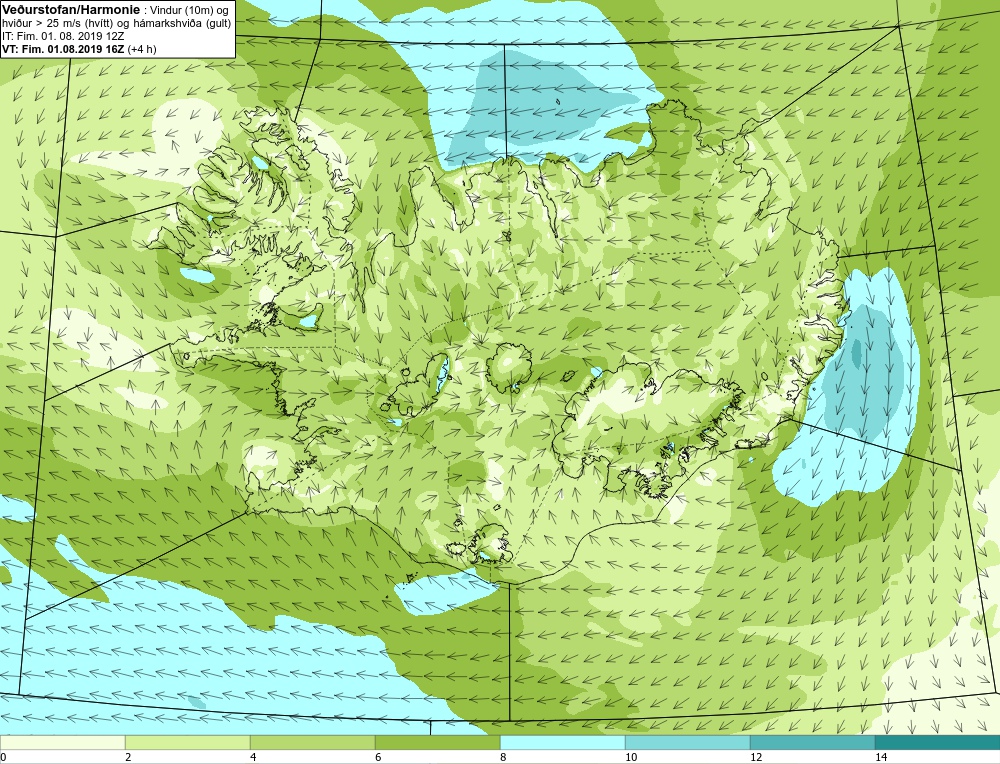The width and height of the screenshot is (1000, 764).
Task: Click the initial time 'IT: Fim. 01. 08. 2019 12Z' line
Action: [63, 36]
